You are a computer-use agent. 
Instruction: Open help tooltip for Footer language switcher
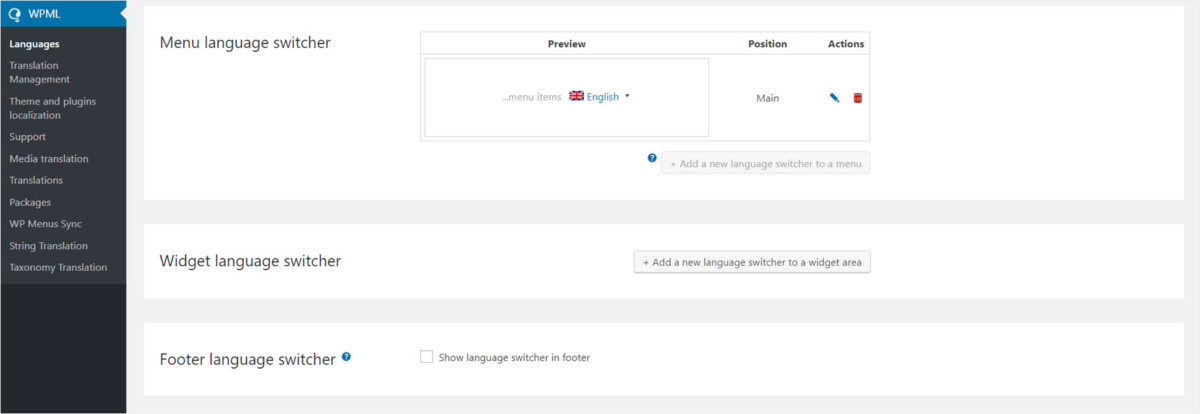[x=346, y=356]
